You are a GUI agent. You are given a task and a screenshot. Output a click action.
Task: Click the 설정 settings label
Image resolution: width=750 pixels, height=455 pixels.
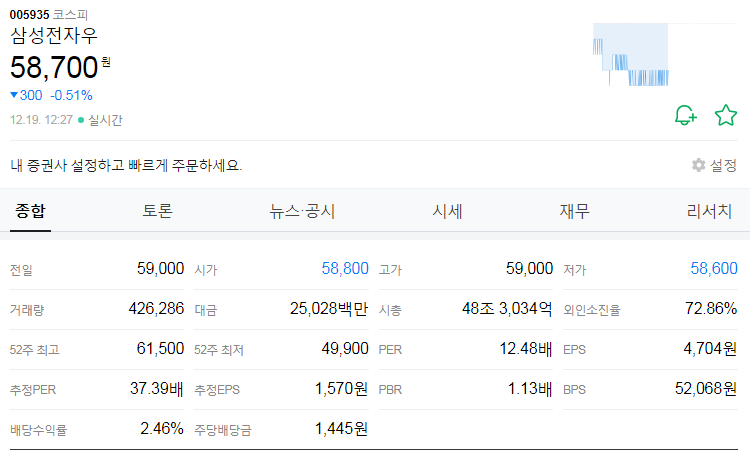point(723,166)
